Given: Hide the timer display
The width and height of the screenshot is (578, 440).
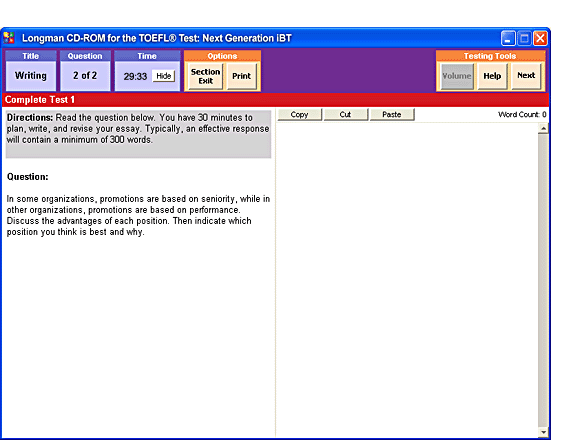Looking at the screenshot, I should [x=164, y=76].
